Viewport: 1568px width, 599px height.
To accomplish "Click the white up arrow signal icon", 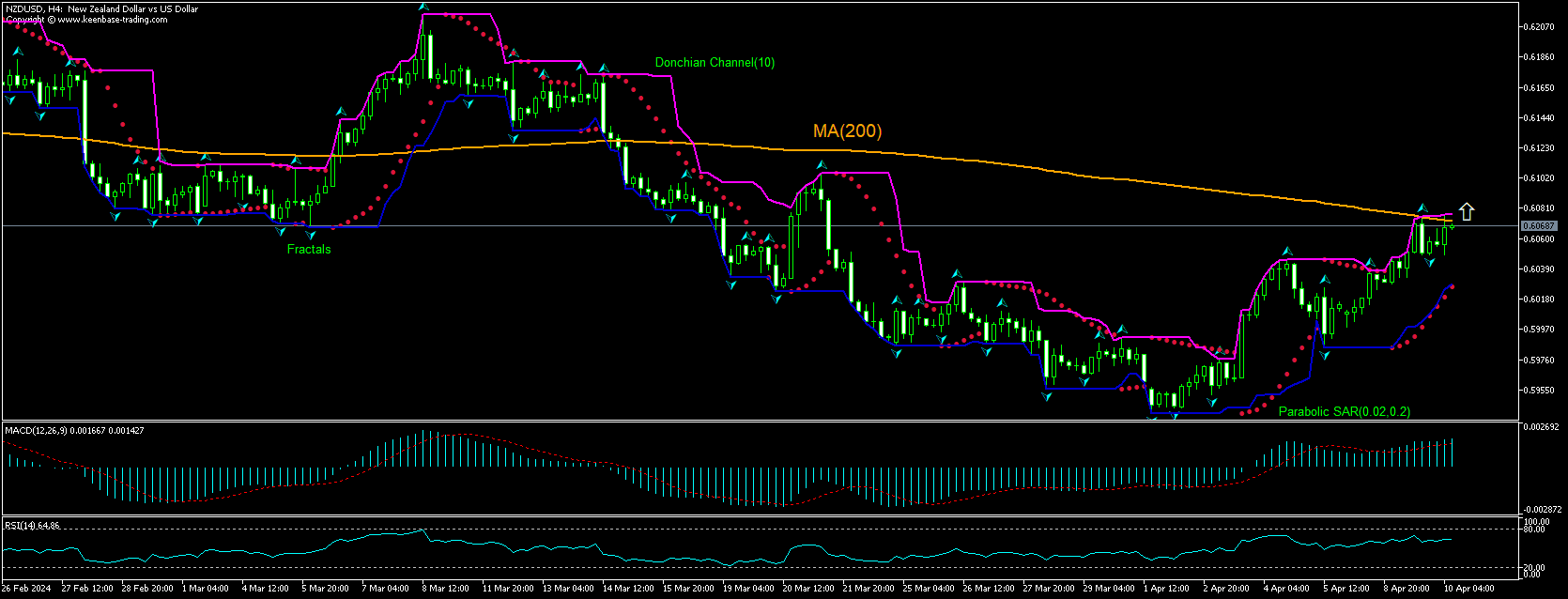I will point(1466,212).
